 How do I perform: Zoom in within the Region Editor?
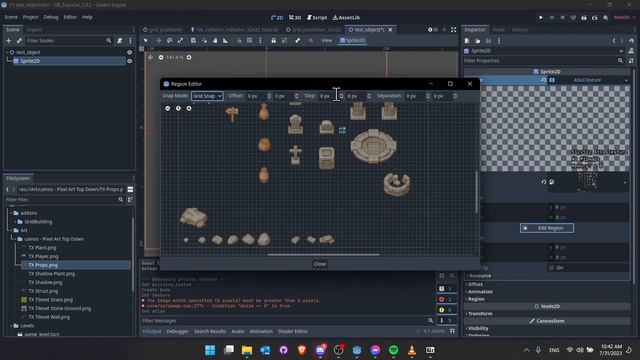pos(189,108)
